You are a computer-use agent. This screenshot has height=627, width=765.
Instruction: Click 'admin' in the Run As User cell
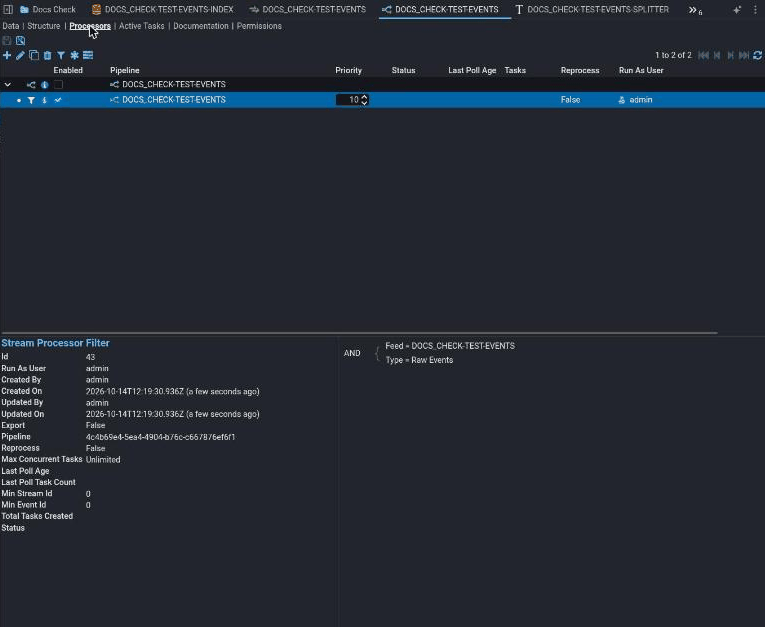(641, 100)
